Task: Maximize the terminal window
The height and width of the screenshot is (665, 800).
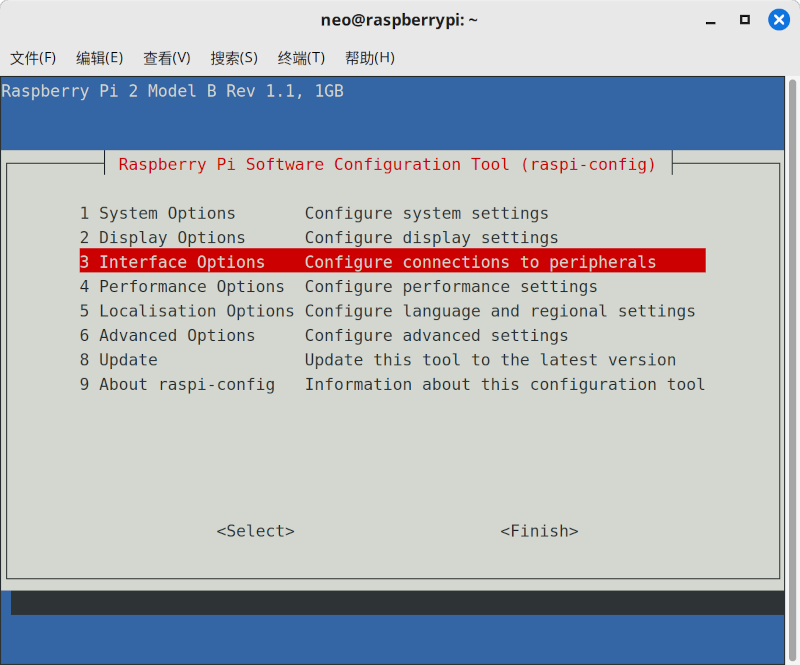Action: [745, 20]
